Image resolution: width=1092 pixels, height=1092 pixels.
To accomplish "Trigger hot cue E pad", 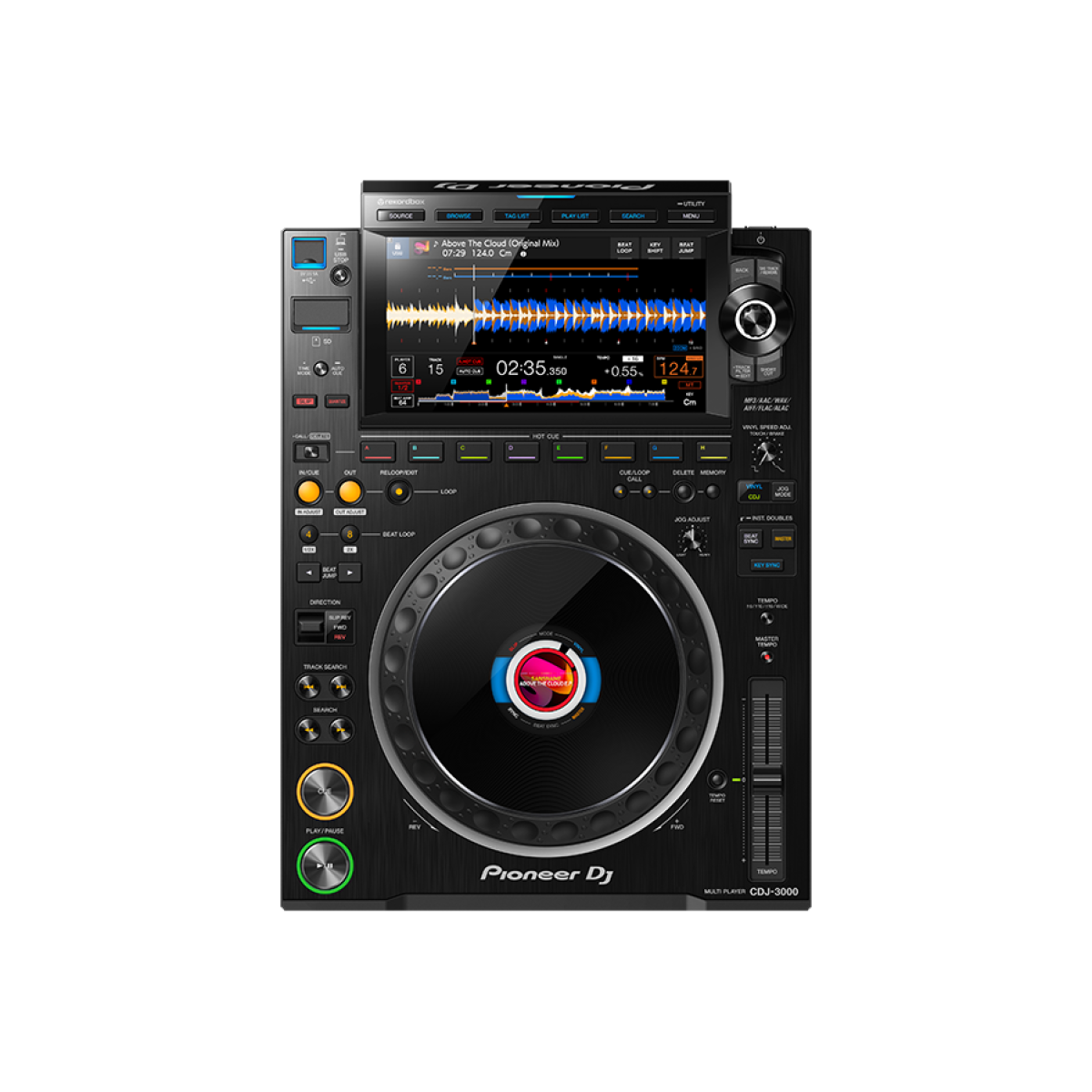I will coord(571,452).
